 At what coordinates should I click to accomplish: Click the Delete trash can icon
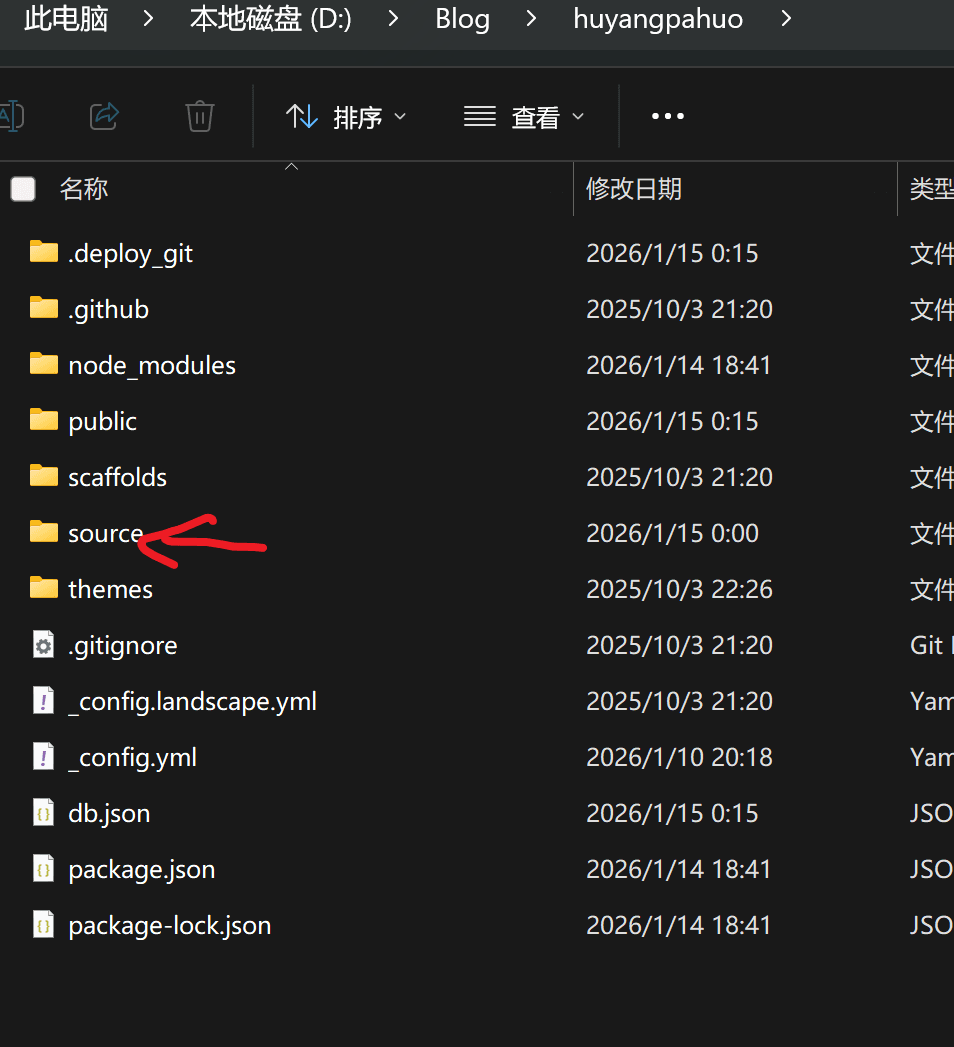pyautogui.click(x=200, y=116)
